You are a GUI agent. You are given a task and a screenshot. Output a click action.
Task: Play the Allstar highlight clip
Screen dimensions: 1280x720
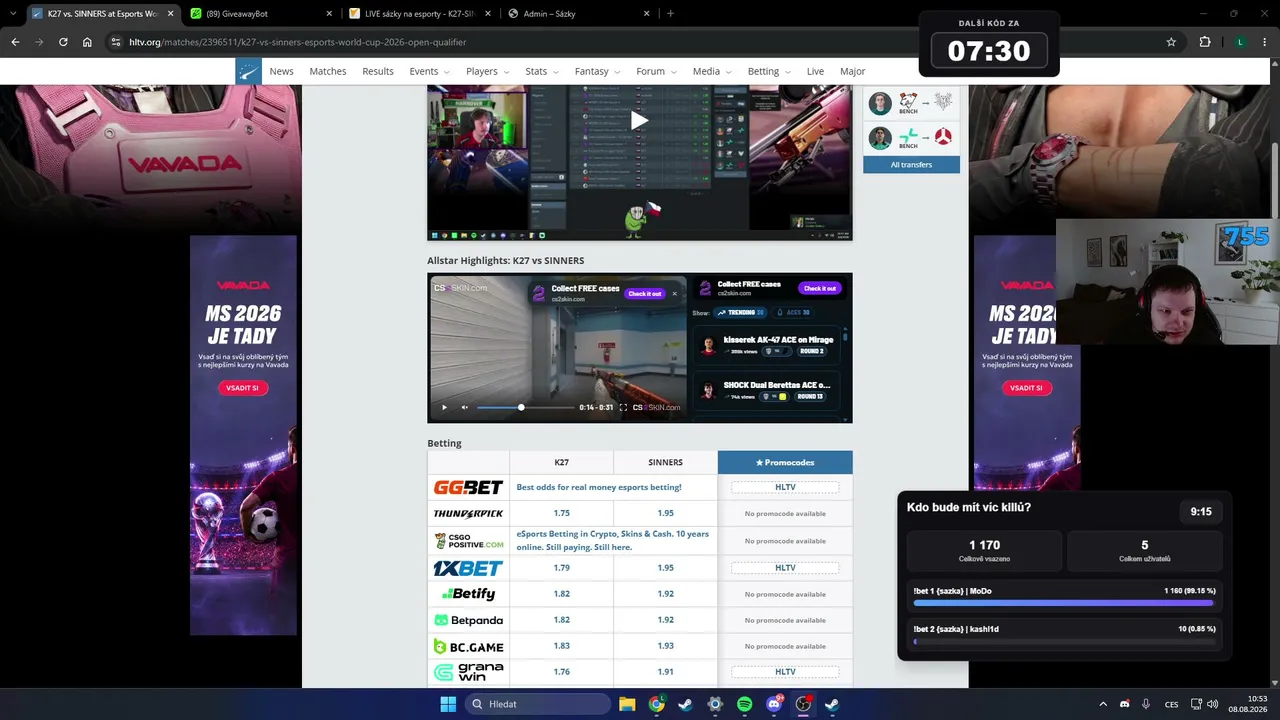(x=445, y=407)
